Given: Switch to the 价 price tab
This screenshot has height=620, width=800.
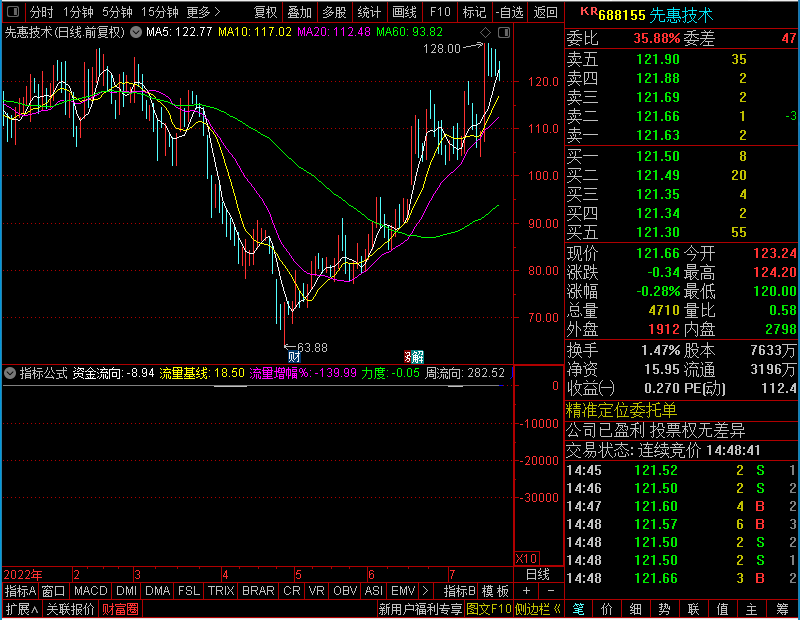Looking at the screenshot, I should click(x=607, y=609).
